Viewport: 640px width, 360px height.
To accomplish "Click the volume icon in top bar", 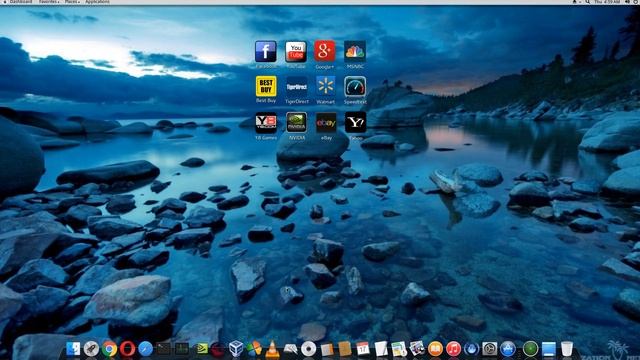I will pyautogui.click(x=627, y=2).
